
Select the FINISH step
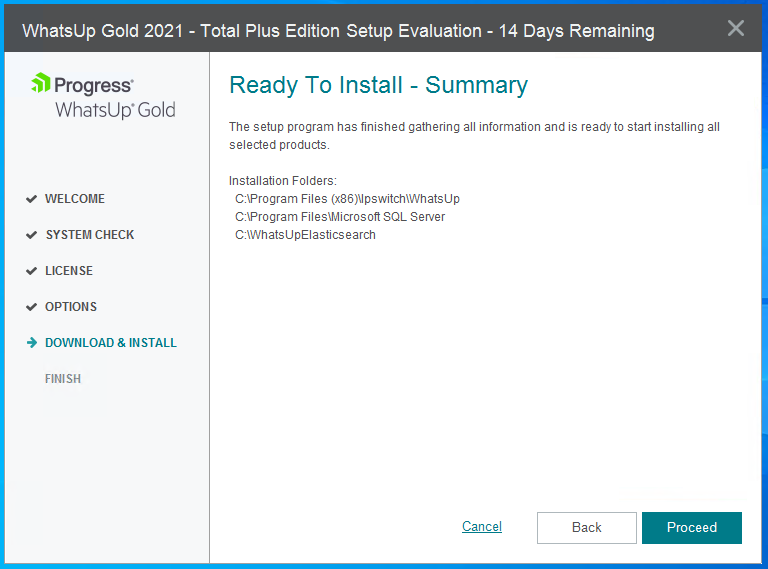point(63,379)
